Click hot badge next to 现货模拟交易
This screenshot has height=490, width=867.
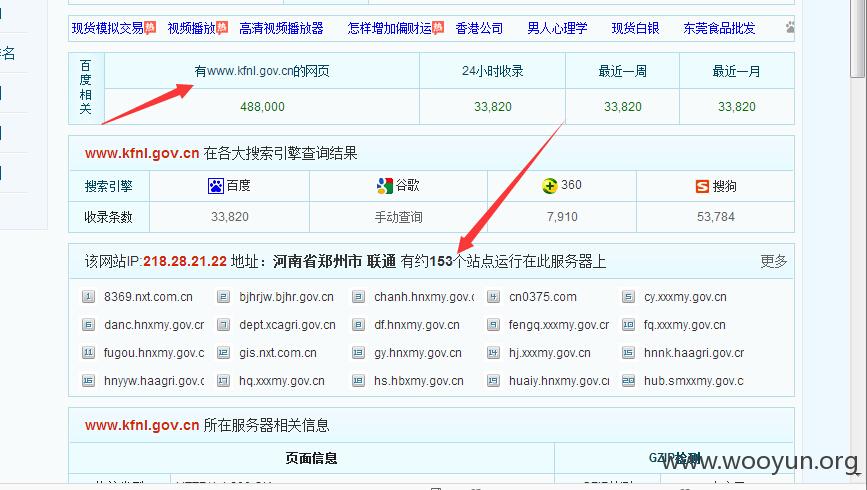pos(150,28)
